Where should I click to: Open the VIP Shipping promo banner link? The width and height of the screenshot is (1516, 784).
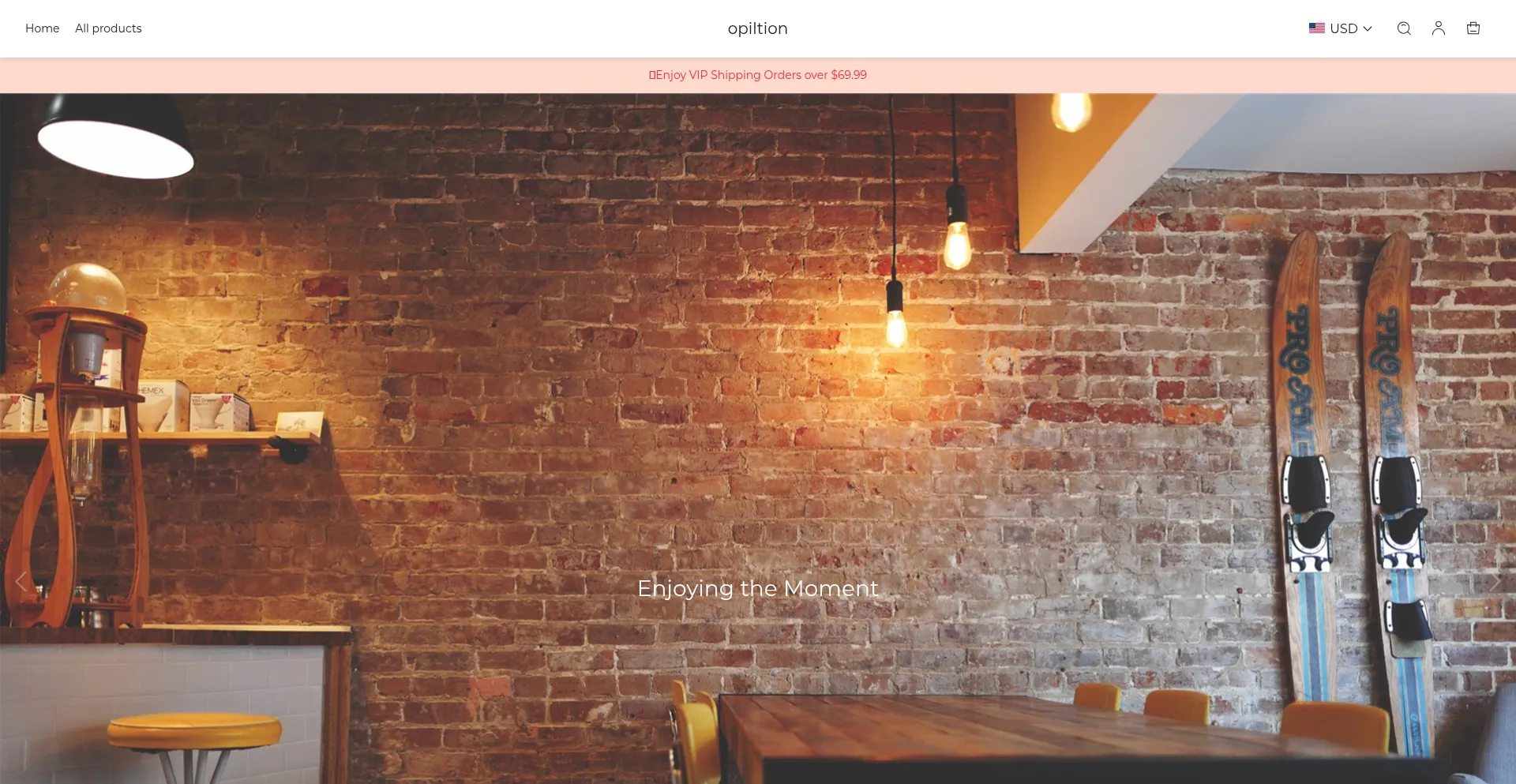click(758, 75)
